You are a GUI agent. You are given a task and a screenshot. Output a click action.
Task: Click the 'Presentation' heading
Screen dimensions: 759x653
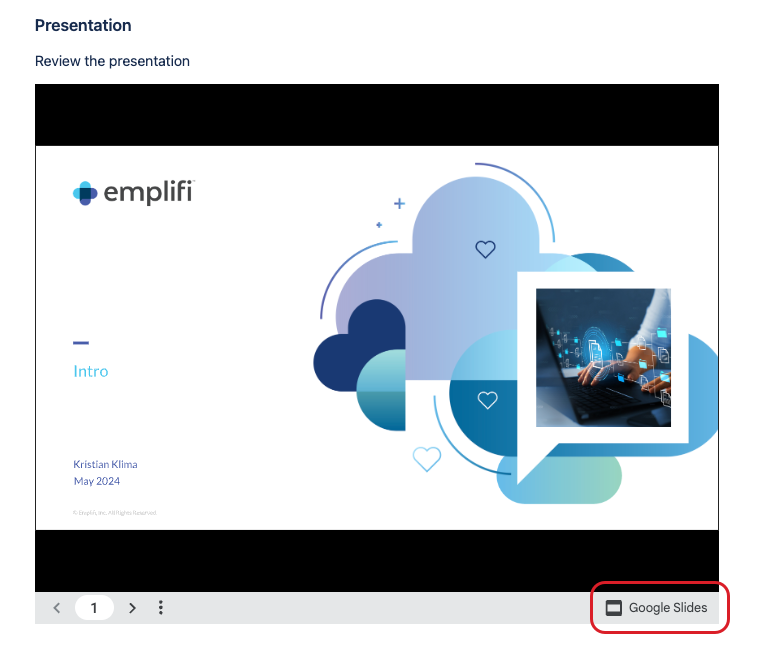click(x=83, y=25)
